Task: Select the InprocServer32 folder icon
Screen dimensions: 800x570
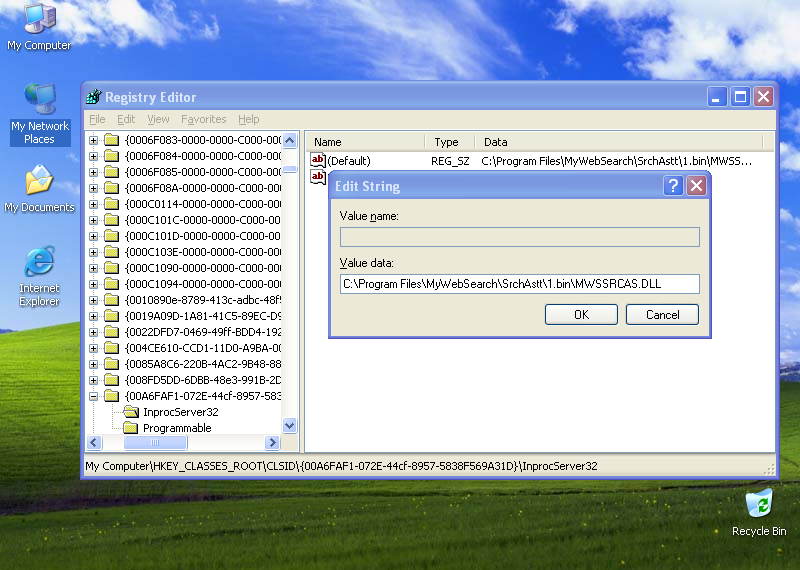Action: coord(131,412)
